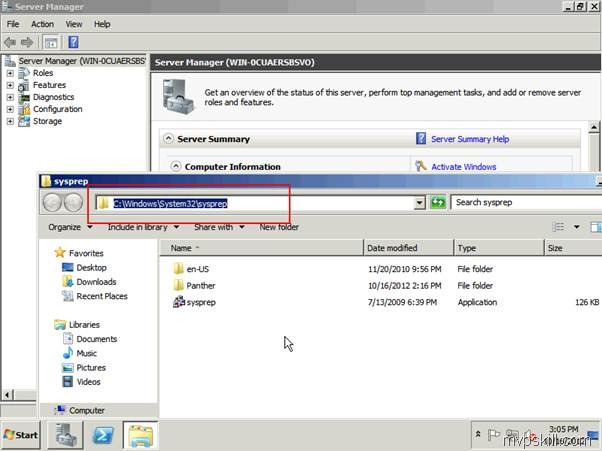Viewport: 602px width, 451px height.
Task: Open the Organize dropdown menu
Action: [x=70, y=227]
